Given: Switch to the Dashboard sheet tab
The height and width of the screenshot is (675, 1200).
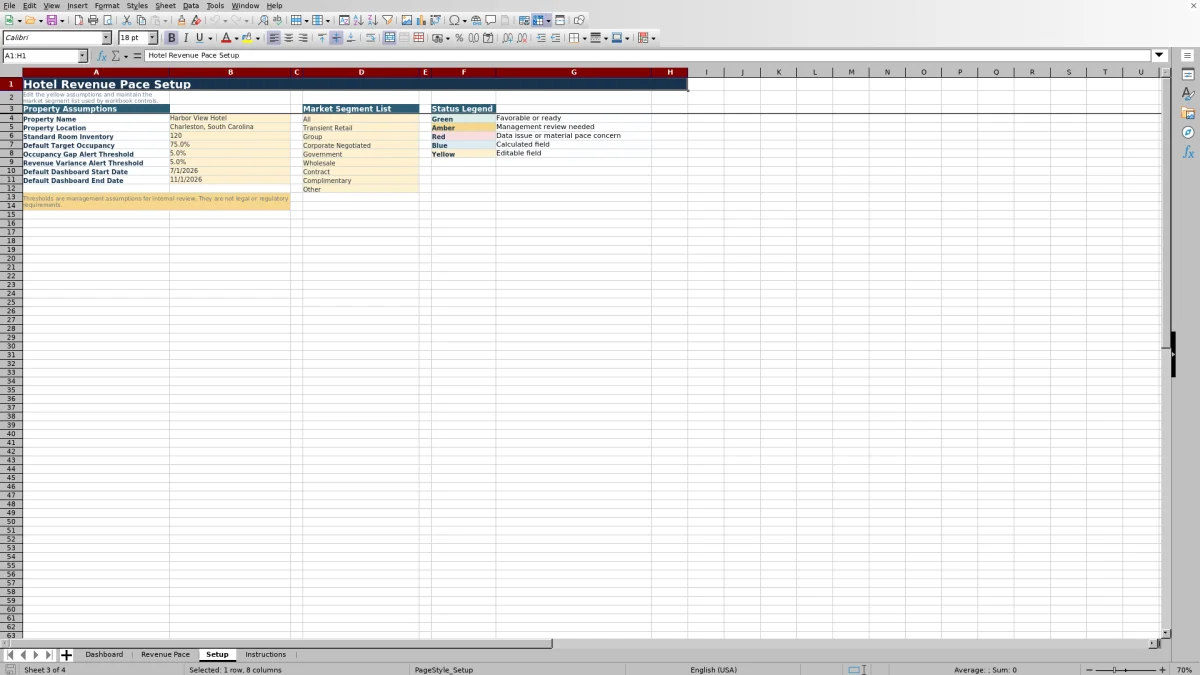Looking at the screenshot, I should point(104,654).
